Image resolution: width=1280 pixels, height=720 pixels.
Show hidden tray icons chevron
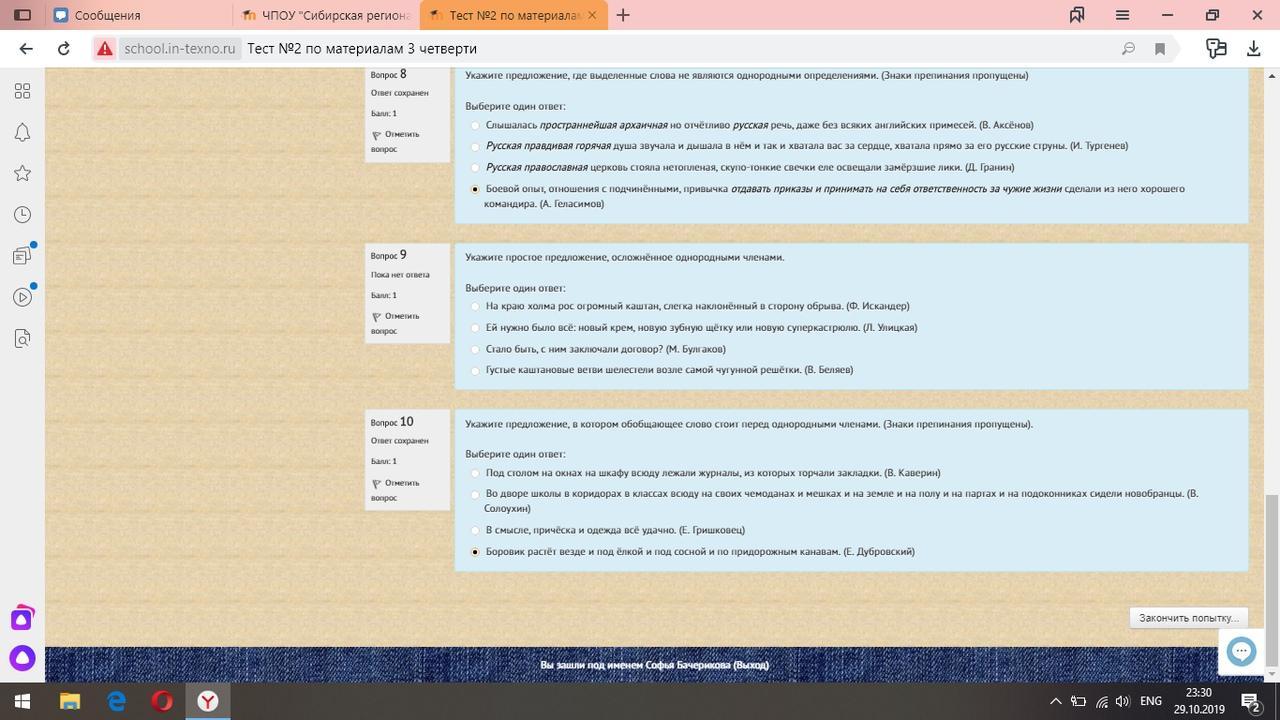click(1055, 701)
